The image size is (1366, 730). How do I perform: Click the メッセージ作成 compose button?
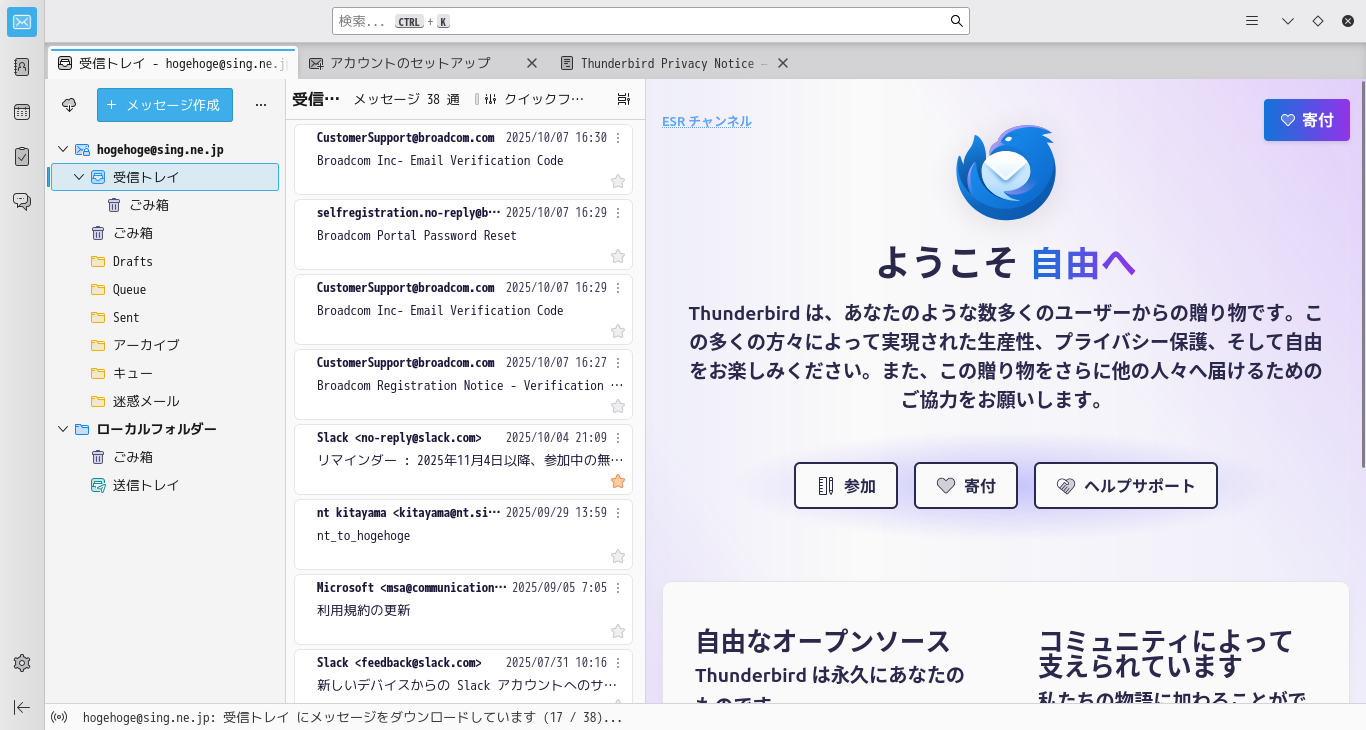point(165,105)
